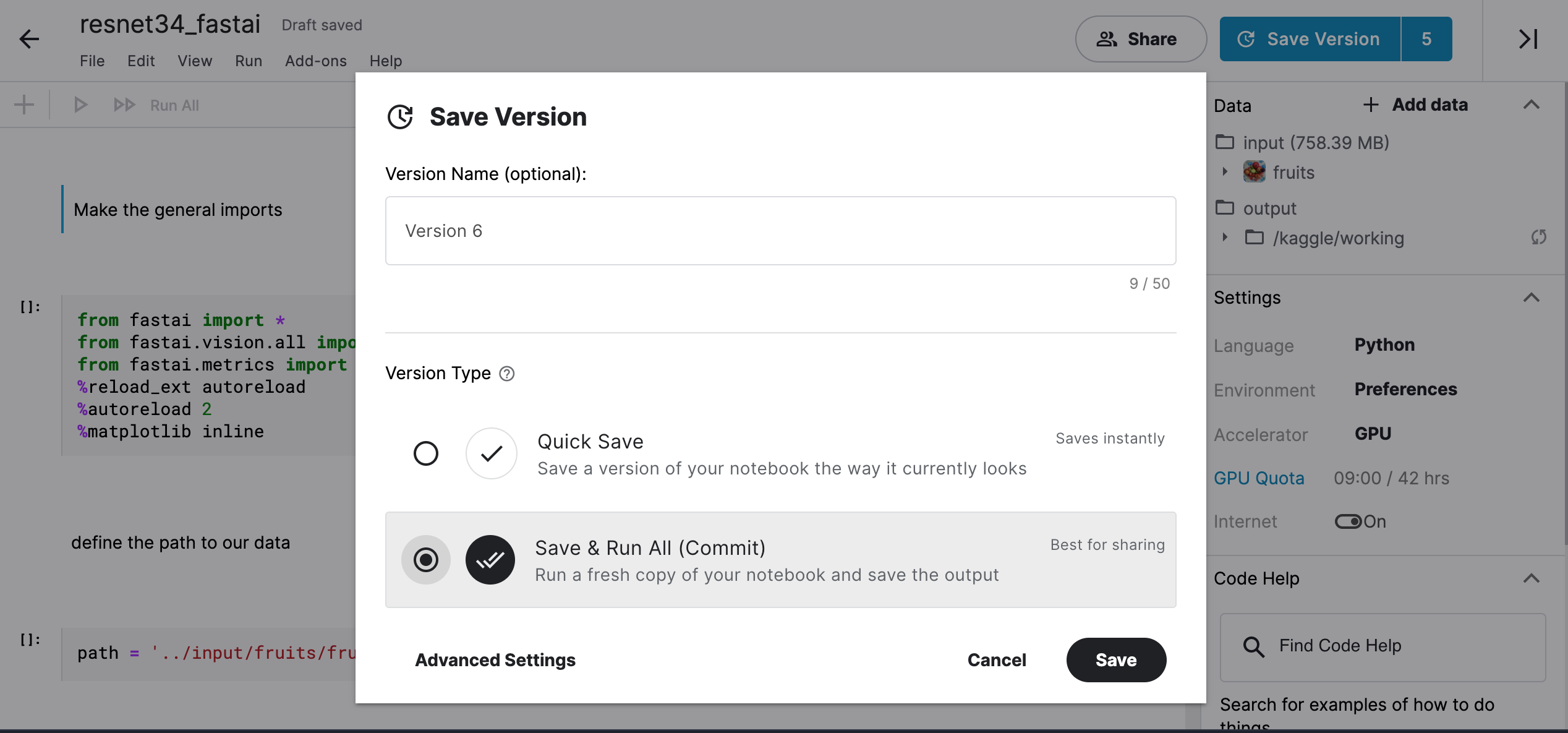1568x733 pixels.
Task: Click the Find Code Help search icon
Action: point(1253,646)
